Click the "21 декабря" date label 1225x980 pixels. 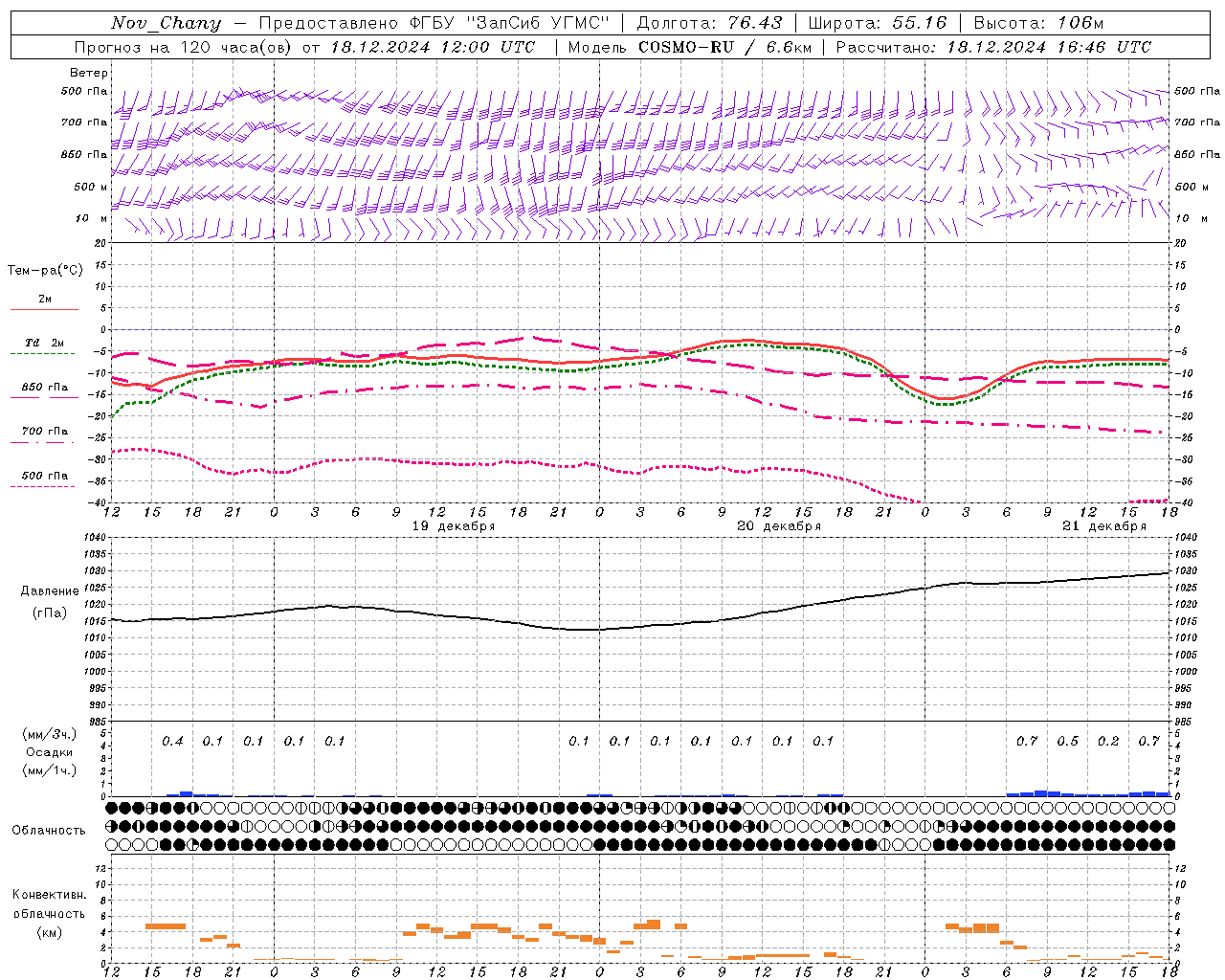1104,526
